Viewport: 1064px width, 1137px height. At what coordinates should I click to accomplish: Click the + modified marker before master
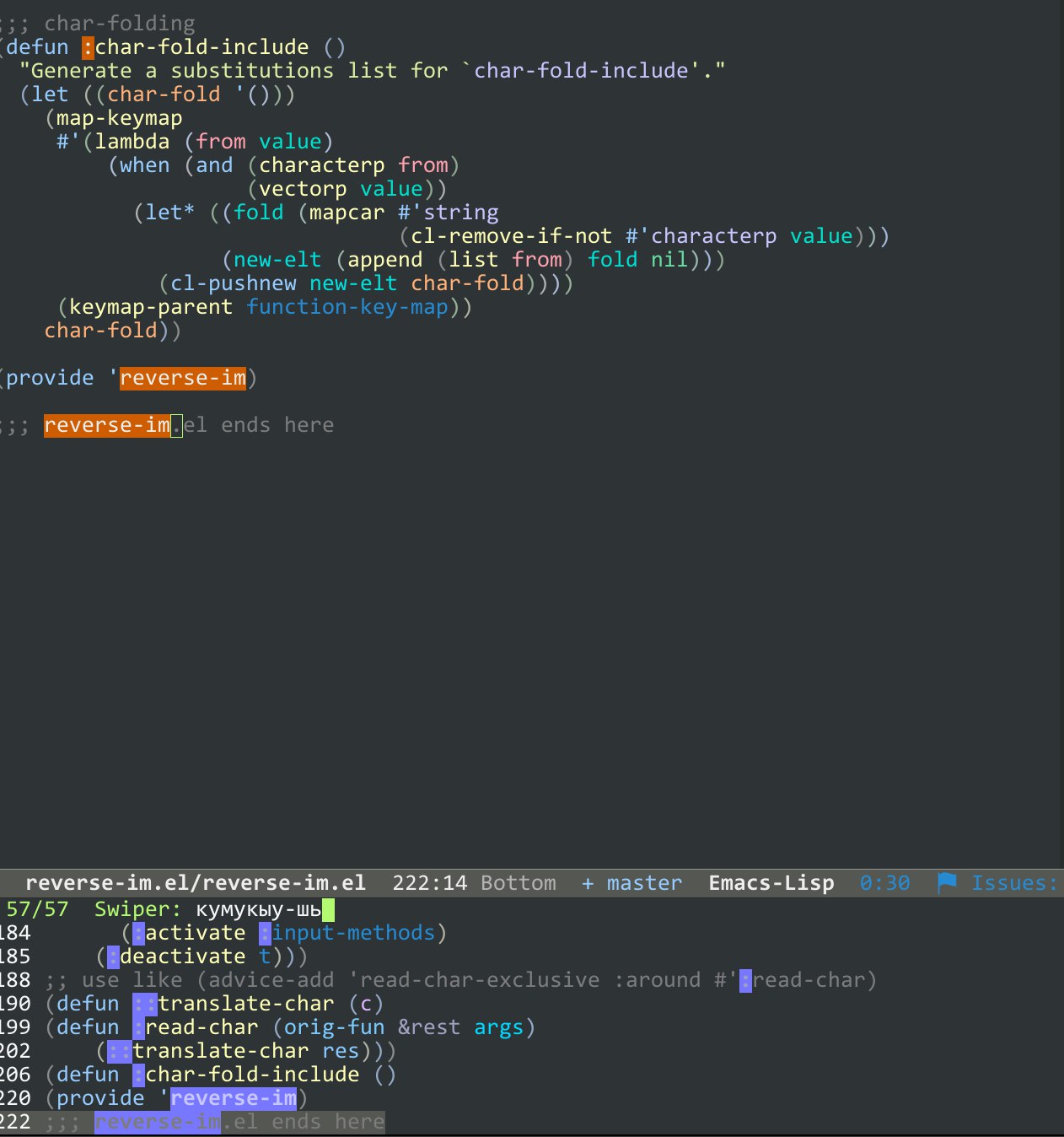(x=588, y=883)
